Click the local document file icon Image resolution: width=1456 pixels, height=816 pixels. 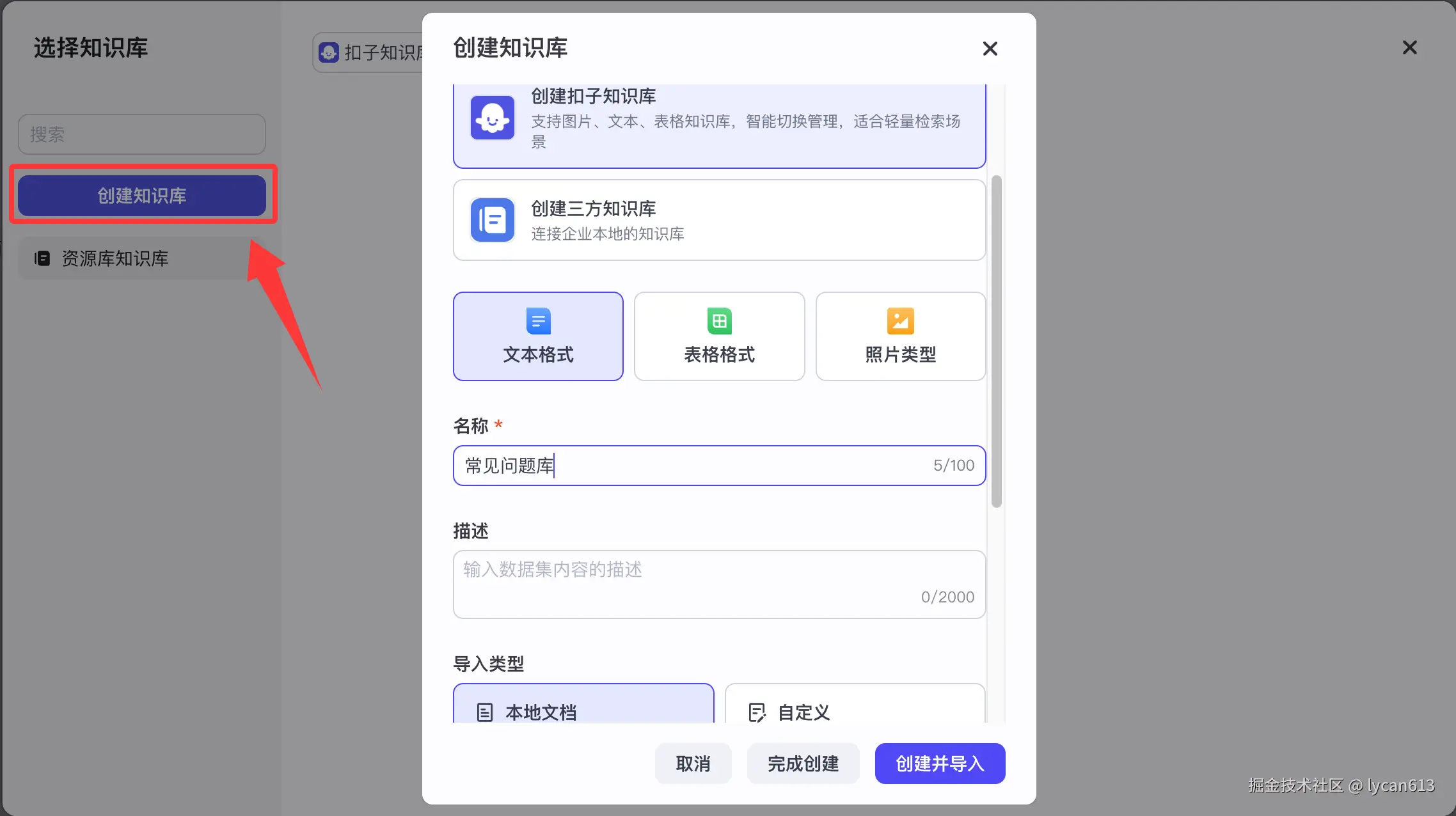click(485, 712)
